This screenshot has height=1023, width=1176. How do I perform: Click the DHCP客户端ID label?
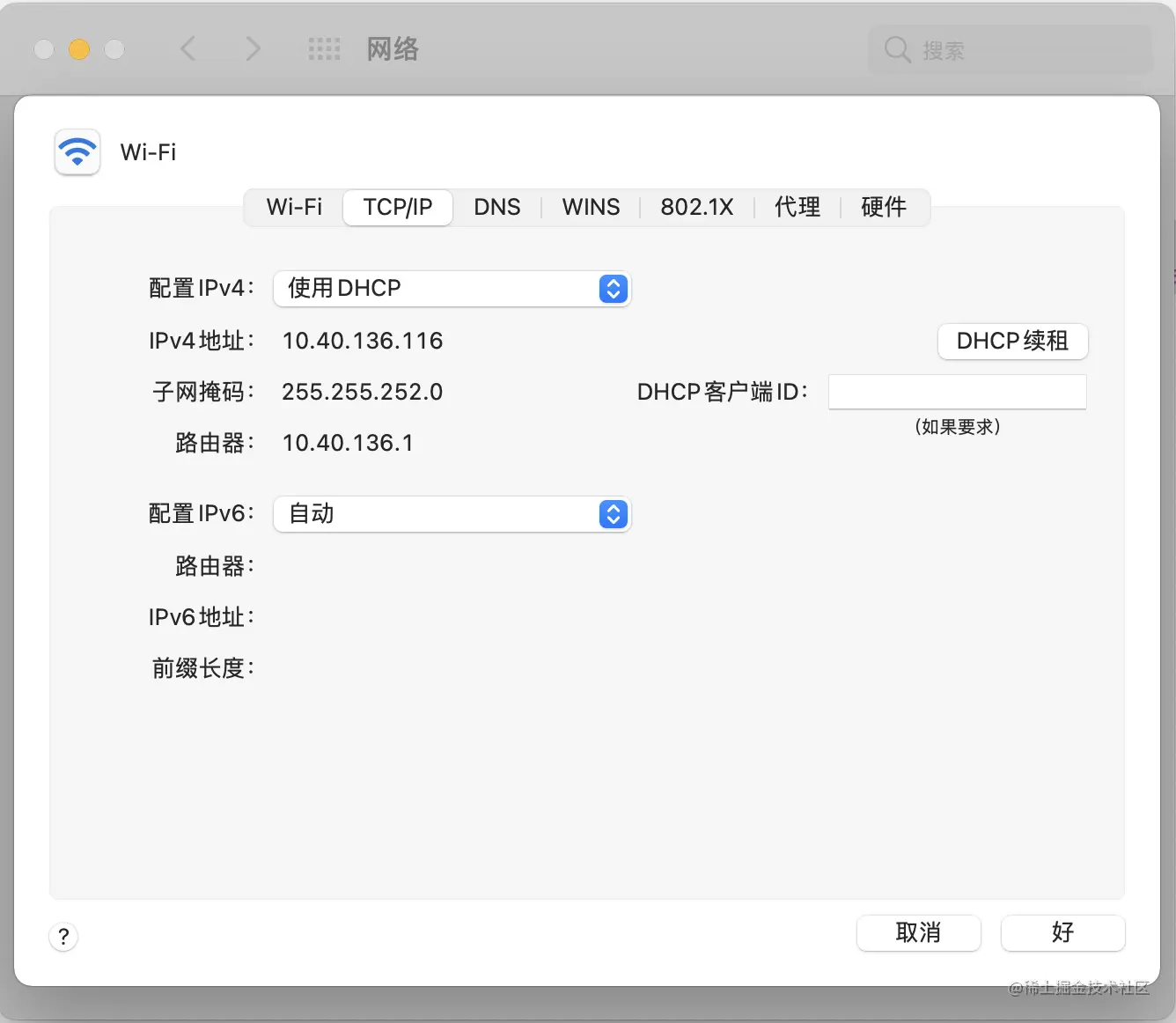pos(723,393)
